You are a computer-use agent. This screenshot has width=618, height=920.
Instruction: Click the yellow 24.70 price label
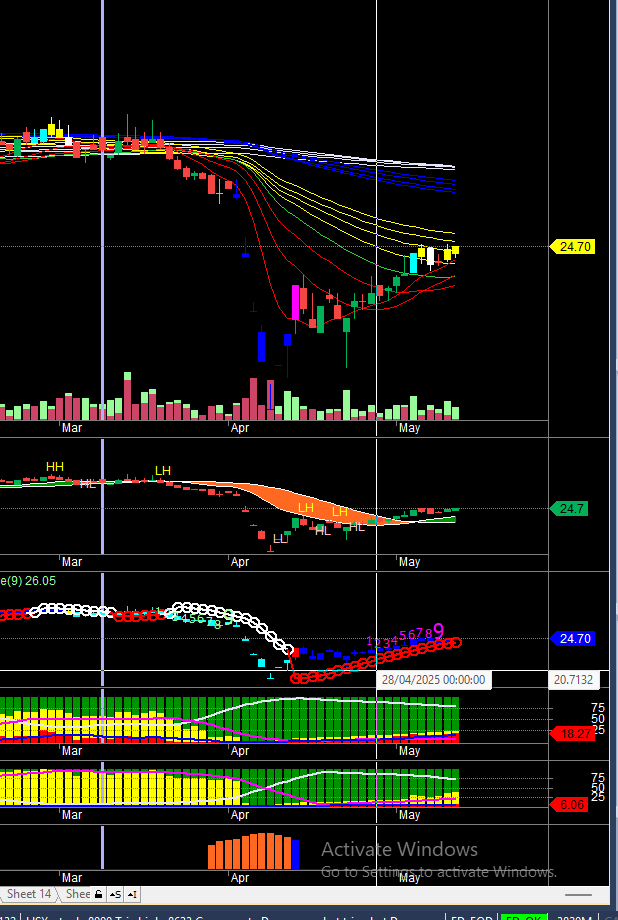pyautogui.click(x=573, y=247)
